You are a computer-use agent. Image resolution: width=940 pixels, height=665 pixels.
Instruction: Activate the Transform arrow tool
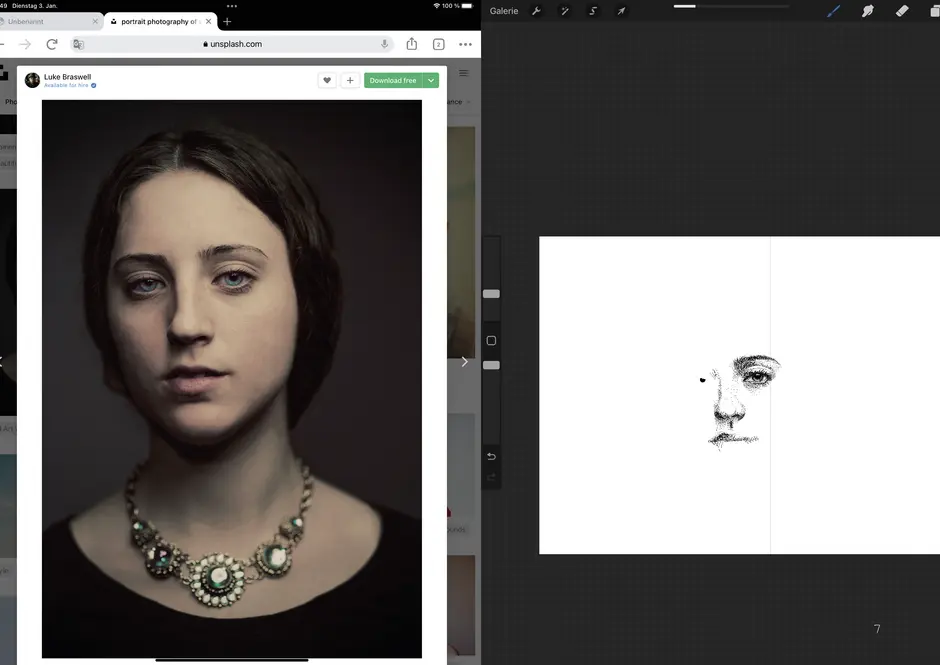coord(621,11)
